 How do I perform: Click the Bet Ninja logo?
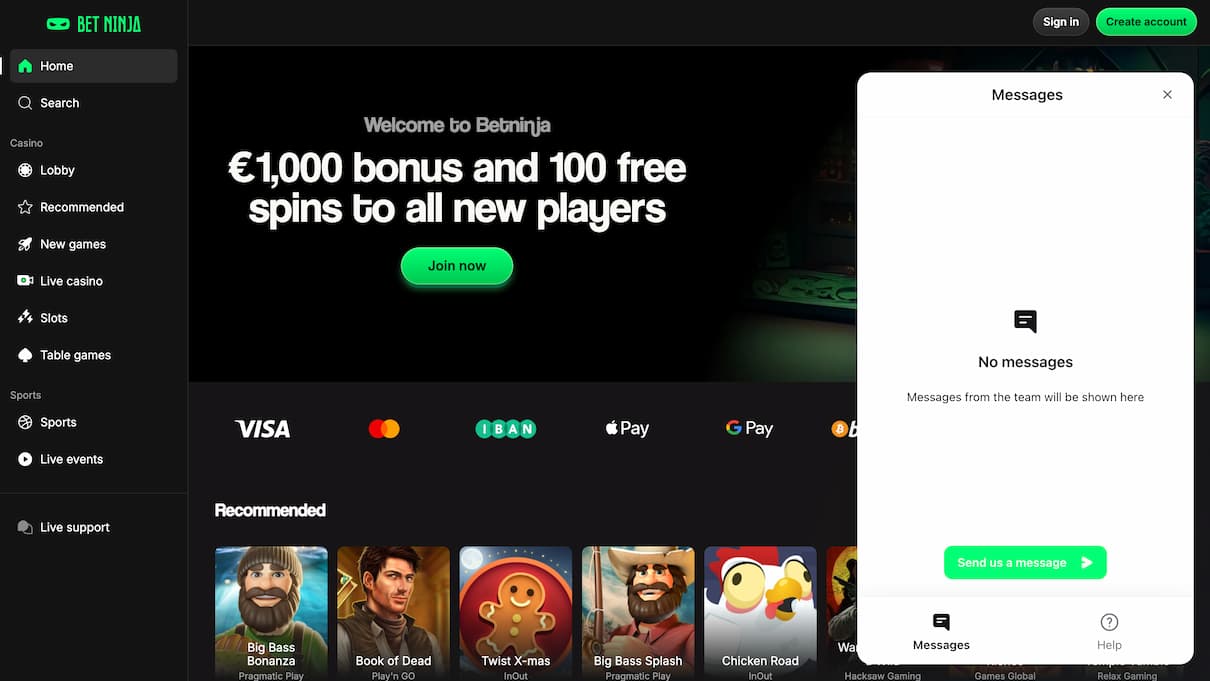pyautogui.click(x=94, y=23)
